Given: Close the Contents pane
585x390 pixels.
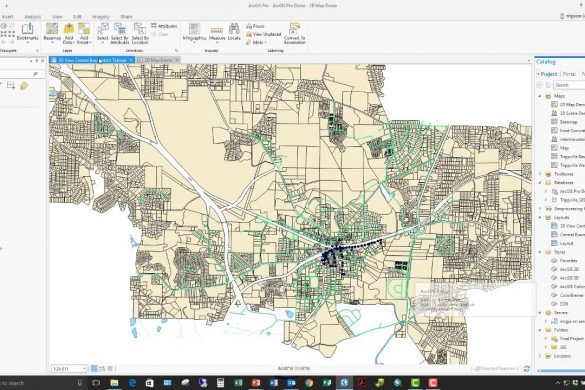Looking at the screenshot, I should click(x=43, y=60).
